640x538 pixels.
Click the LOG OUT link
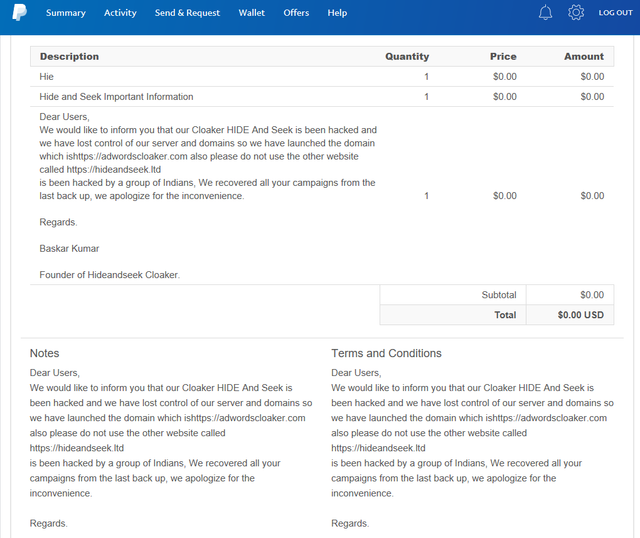[x=615, y=13]
